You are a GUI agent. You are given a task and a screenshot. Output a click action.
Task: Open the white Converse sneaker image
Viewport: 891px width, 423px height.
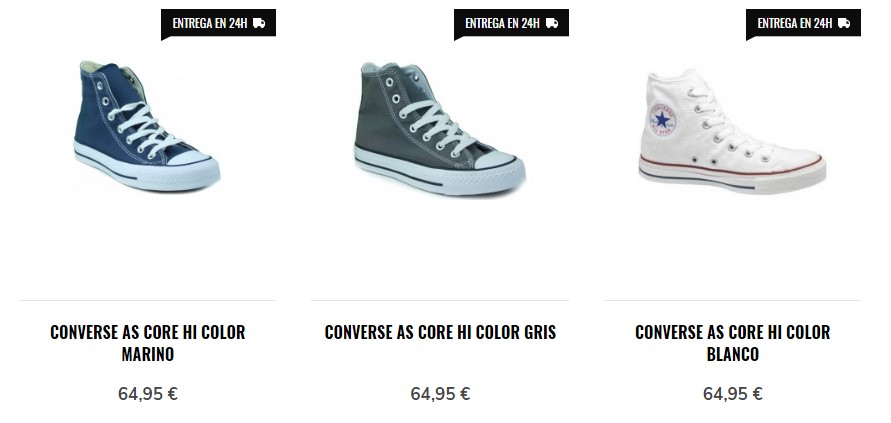coord(732,132)
